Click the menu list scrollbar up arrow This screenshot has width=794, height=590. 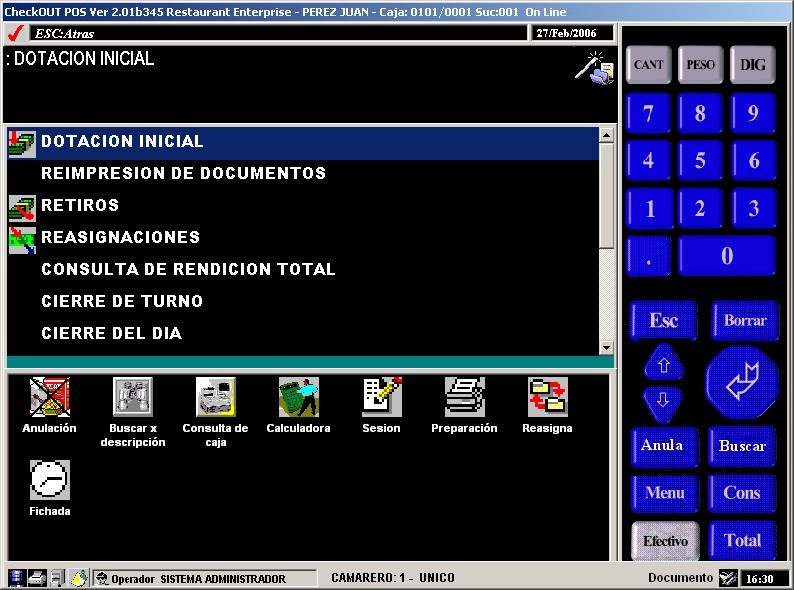point(606,135)
